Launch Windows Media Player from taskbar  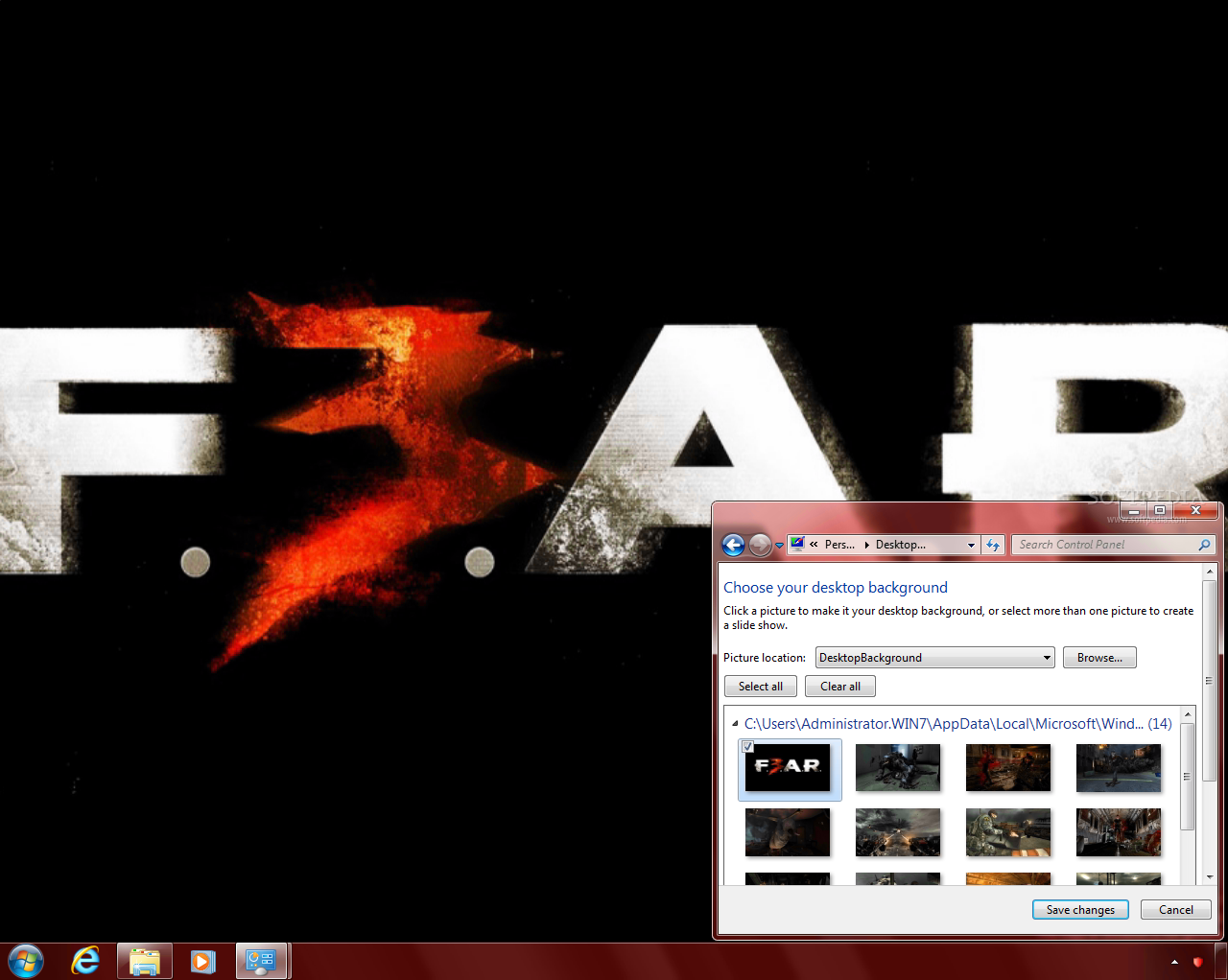pyautogui.click(x=202, y=961)
